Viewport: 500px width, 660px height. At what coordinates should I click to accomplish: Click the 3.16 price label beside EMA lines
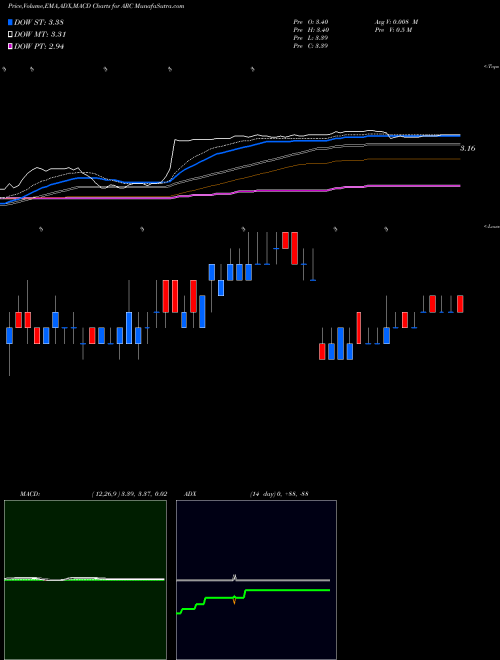pyautogui.click(x=467, y=148)
